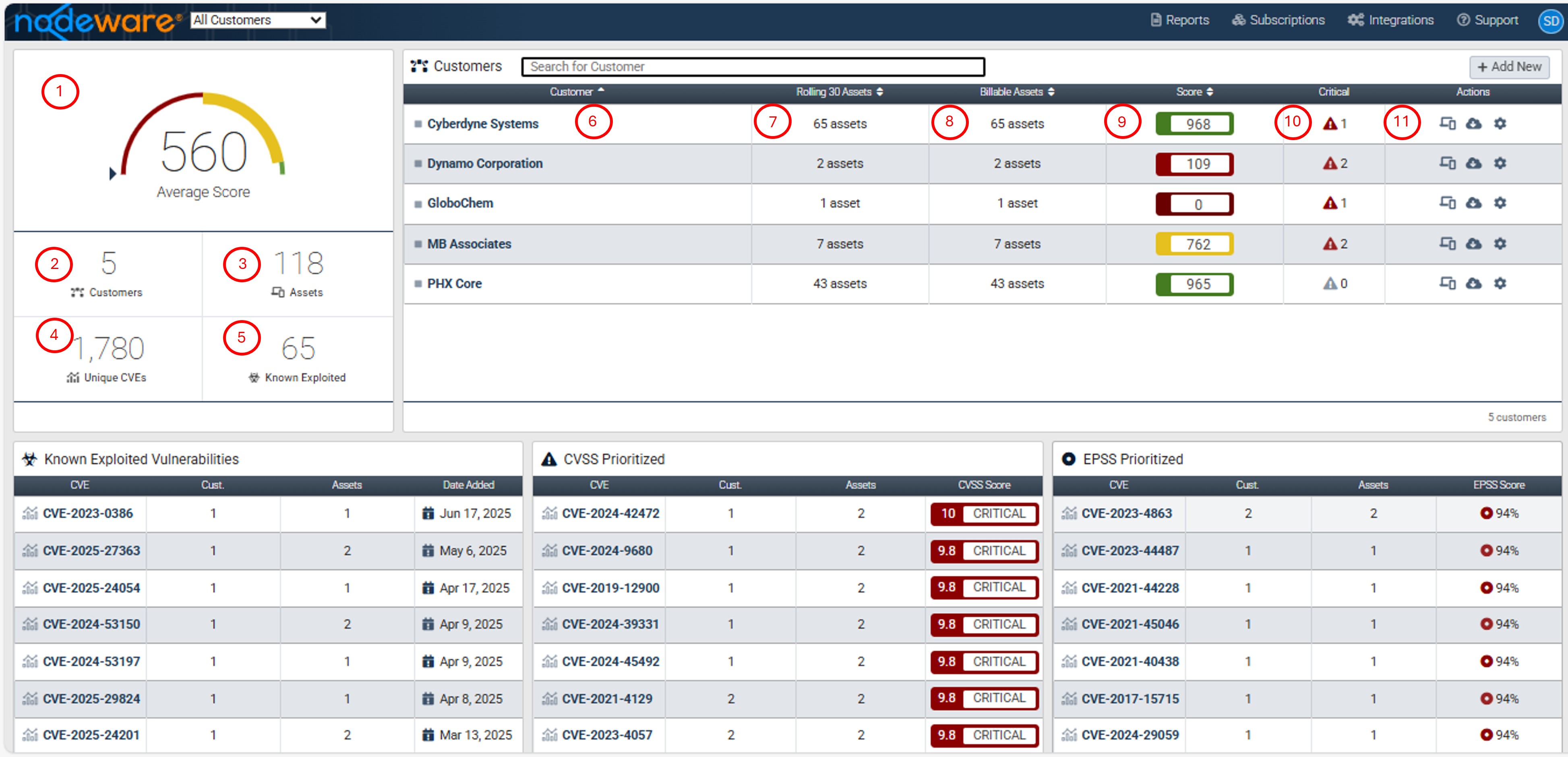Click Date Added column header

[468, 485]
